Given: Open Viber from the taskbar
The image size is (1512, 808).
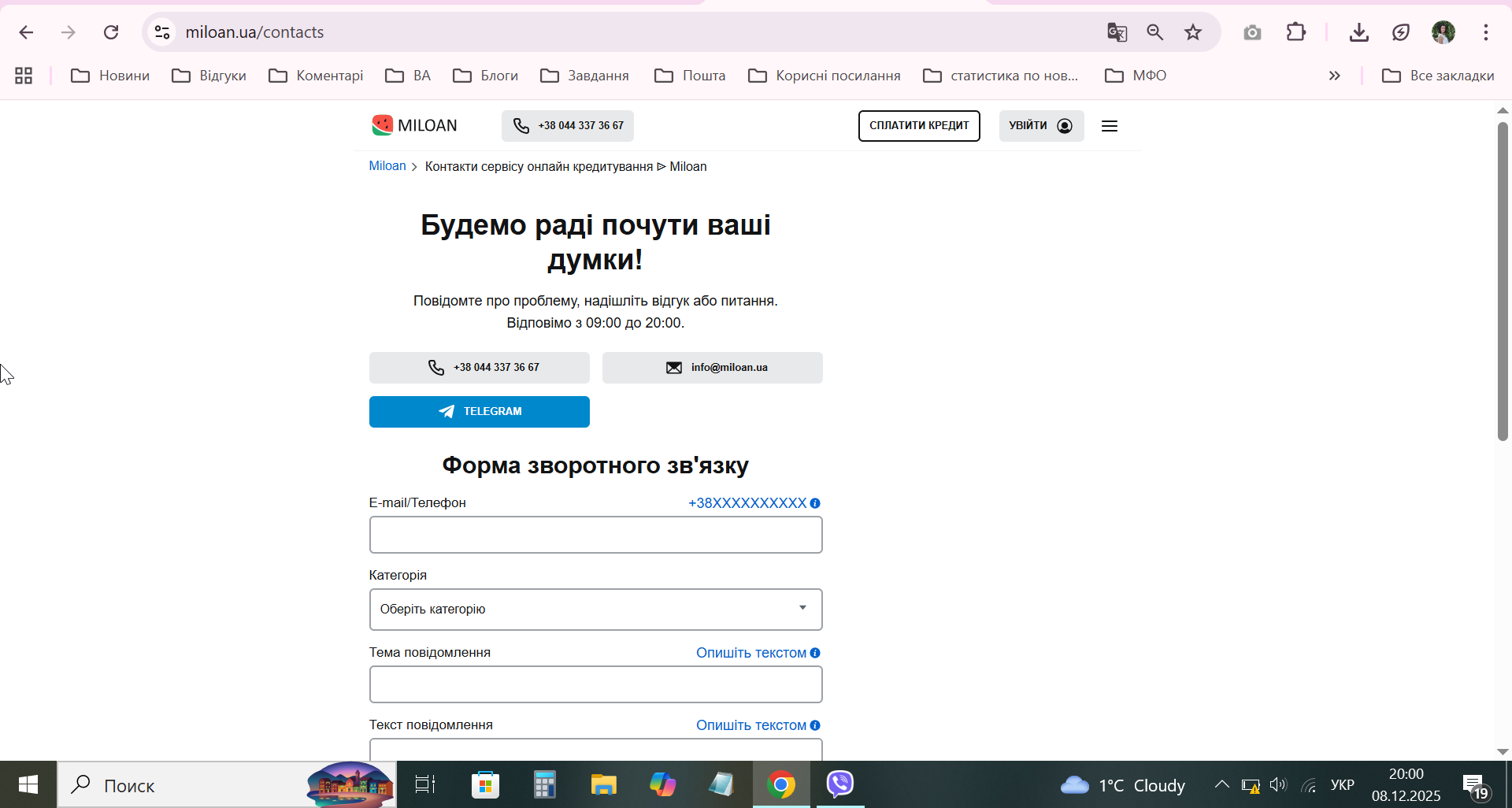Looking at the screenshot, I should pos(840,784).
